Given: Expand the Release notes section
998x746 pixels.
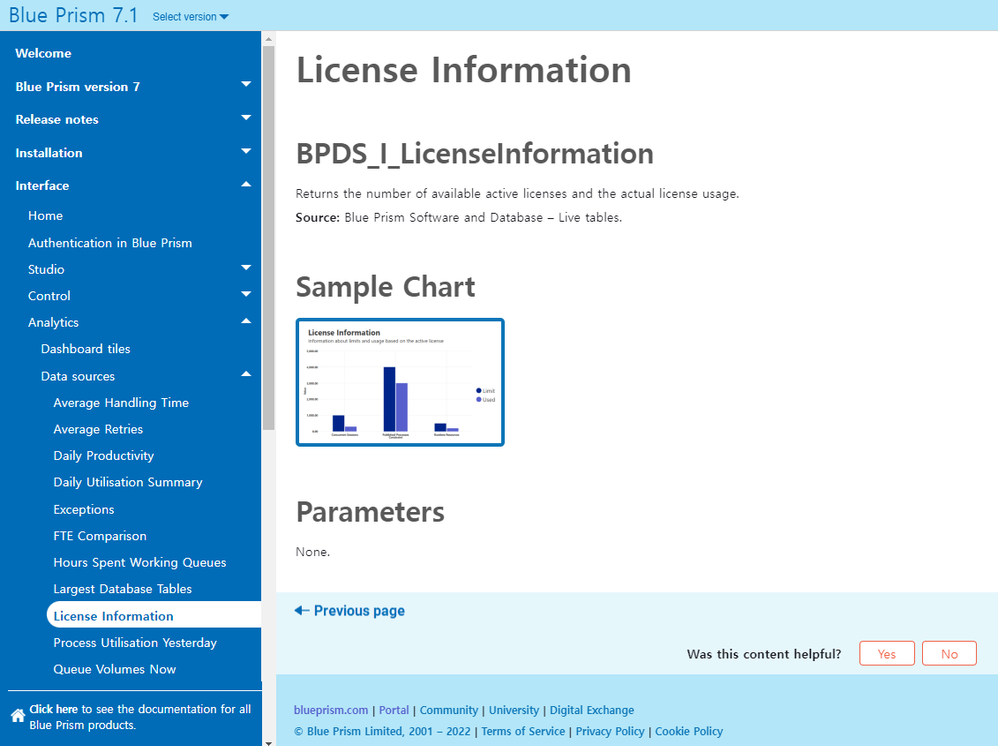Looking at the screenshot, I should click(246, 119).
